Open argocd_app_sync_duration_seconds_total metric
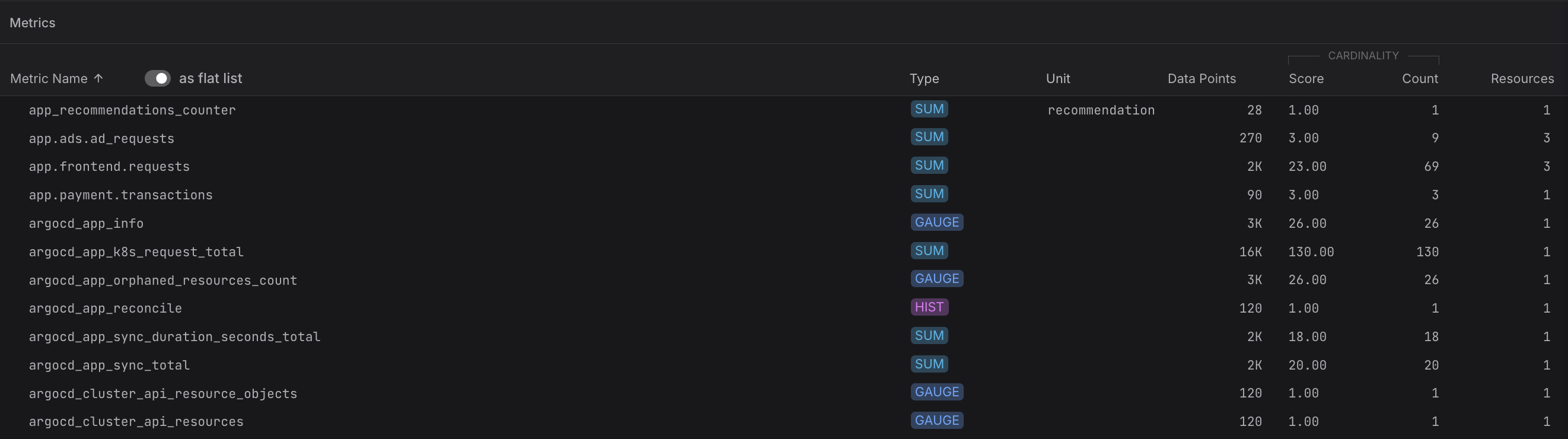Viewport: 1568px width, 439px height. 174,337
